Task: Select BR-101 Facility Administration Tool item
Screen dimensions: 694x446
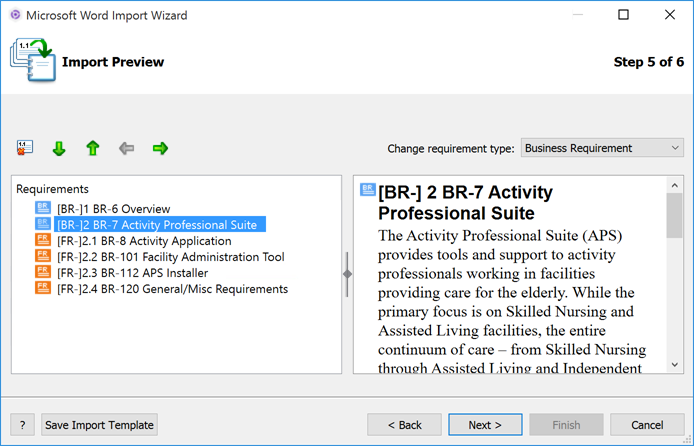Action: pos(170,257)
